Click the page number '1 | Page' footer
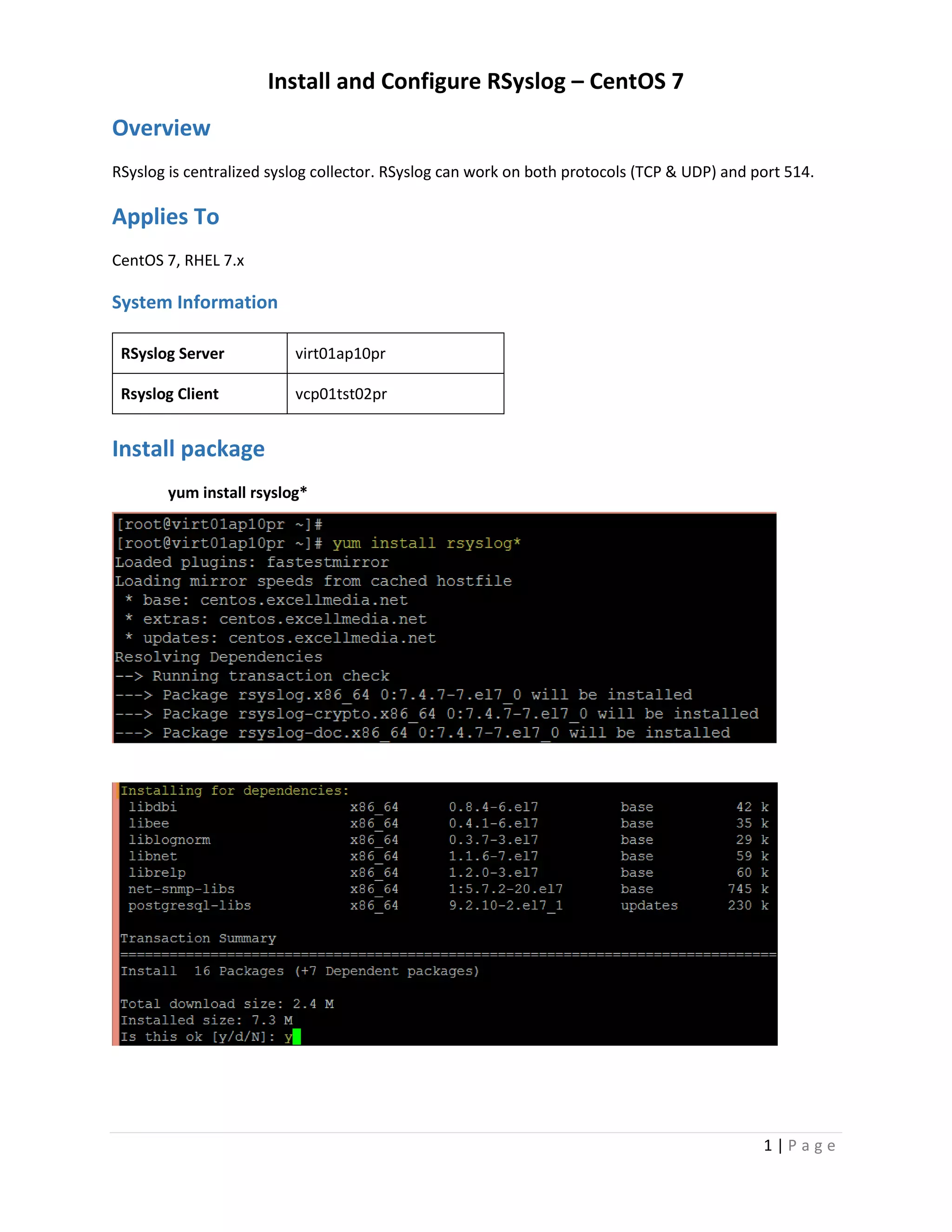 [799, 1146]
